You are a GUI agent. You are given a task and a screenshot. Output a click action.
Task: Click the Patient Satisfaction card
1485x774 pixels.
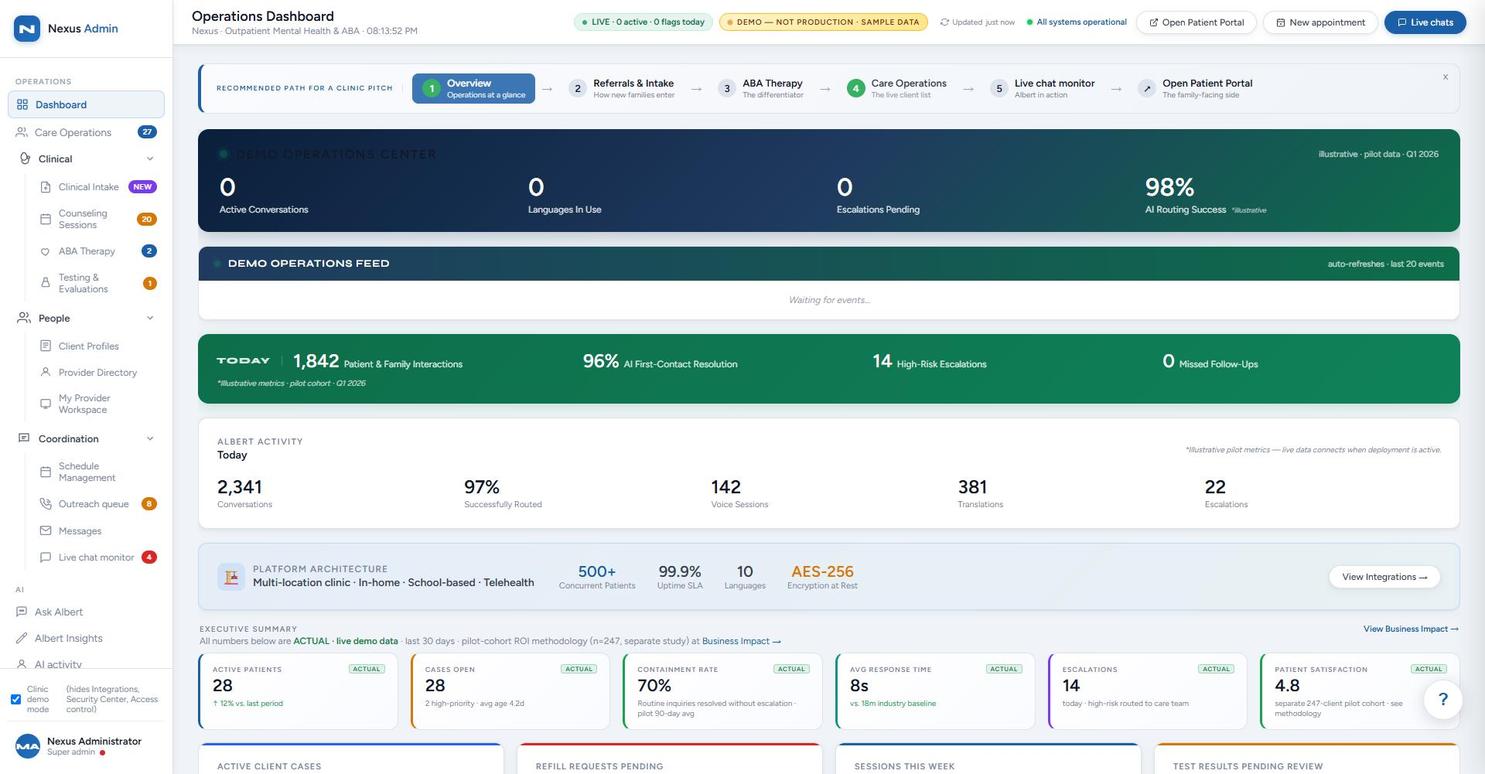point(1360,691)
